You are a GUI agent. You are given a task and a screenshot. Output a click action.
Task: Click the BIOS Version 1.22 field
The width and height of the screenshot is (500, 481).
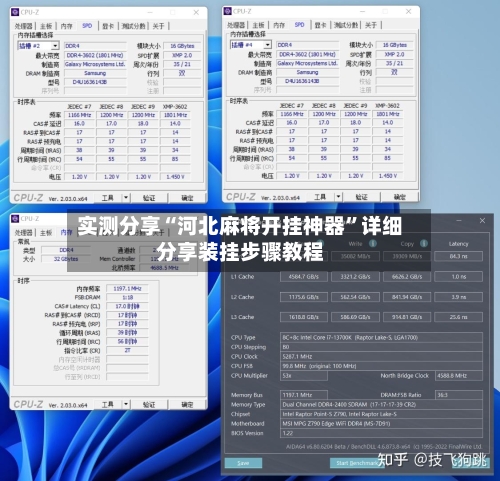click(x=381, y=433)
